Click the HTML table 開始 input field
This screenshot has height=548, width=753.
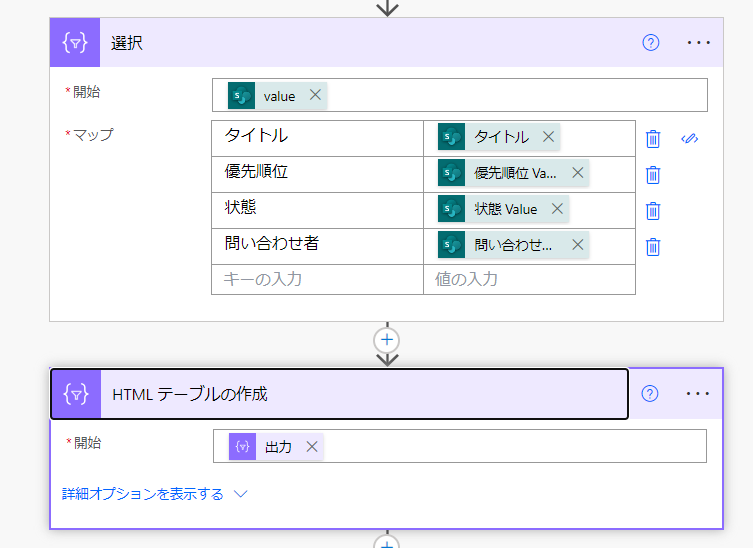(x=460, y=446)
